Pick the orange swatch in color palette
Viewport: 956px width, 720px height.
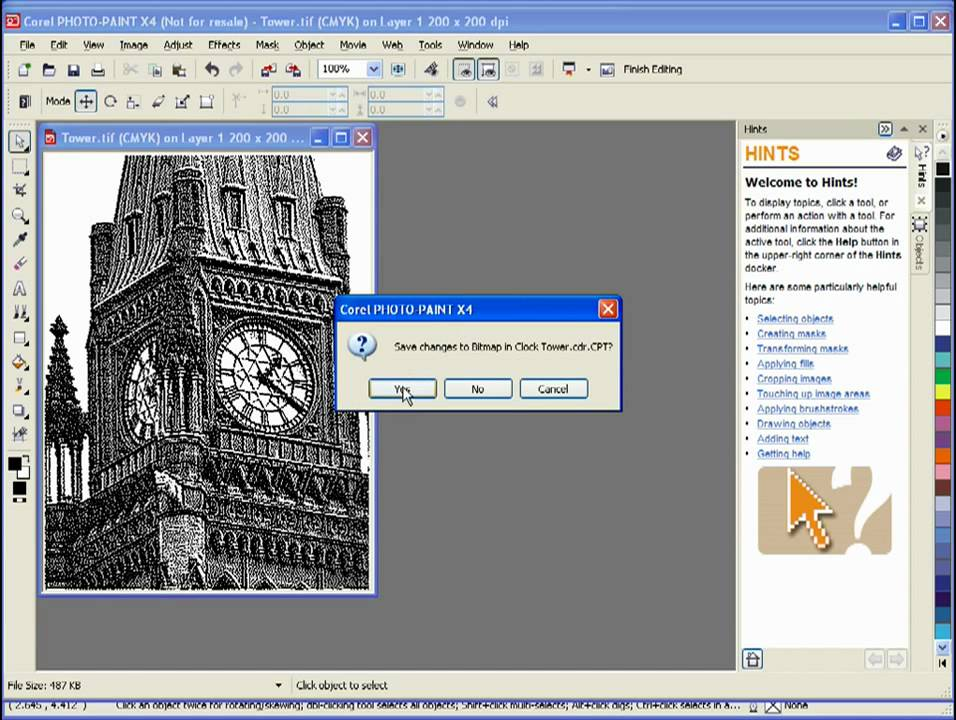pos(943,455)
